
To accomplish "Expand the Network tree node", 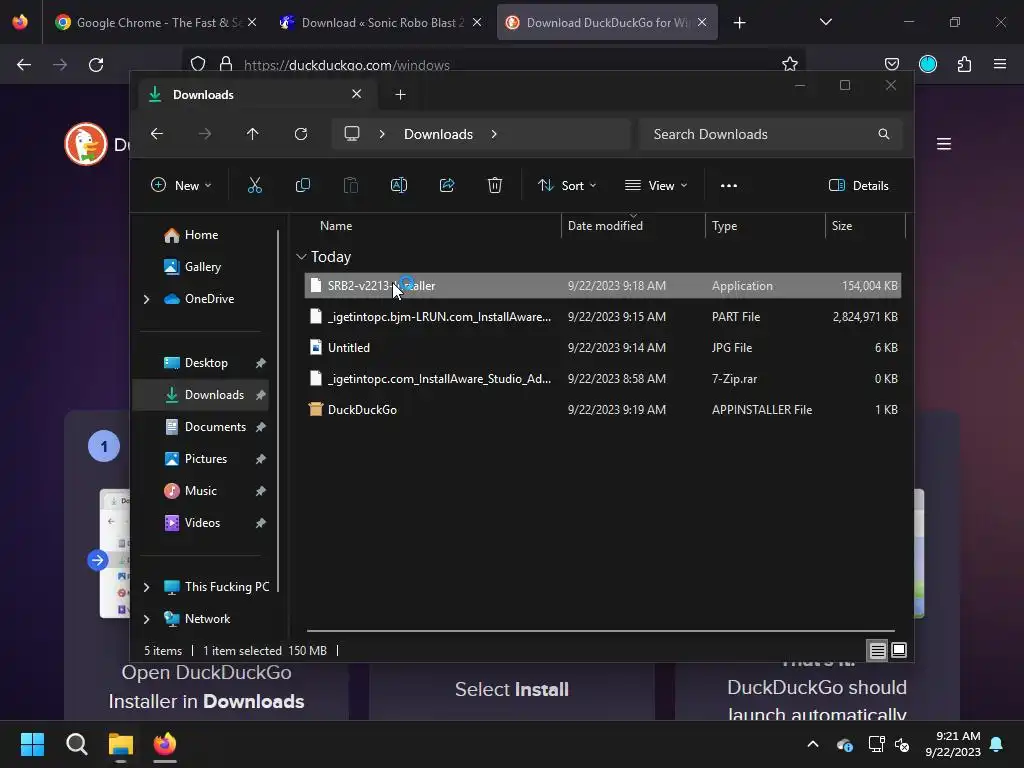I will point(146,619).
